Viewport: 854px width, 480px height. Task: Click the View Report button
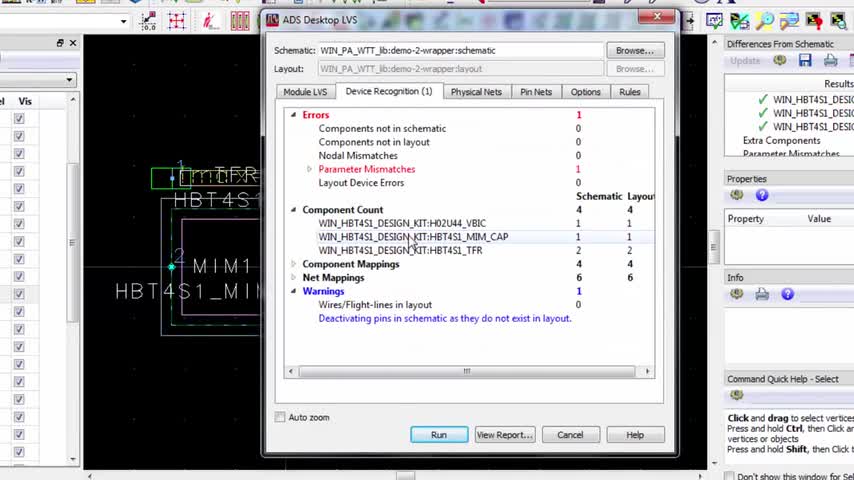pyautogui.click(x=504, y=435)
